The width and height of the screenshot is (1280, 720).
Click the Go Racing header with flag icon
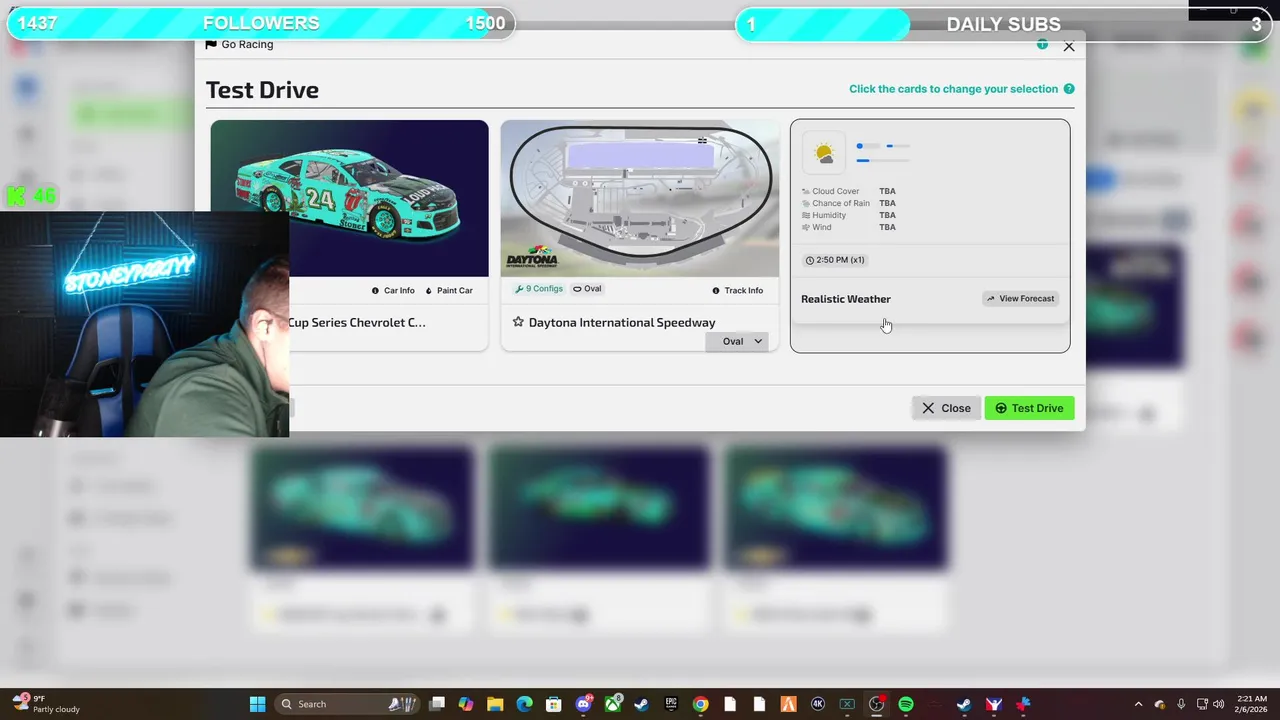239,44
